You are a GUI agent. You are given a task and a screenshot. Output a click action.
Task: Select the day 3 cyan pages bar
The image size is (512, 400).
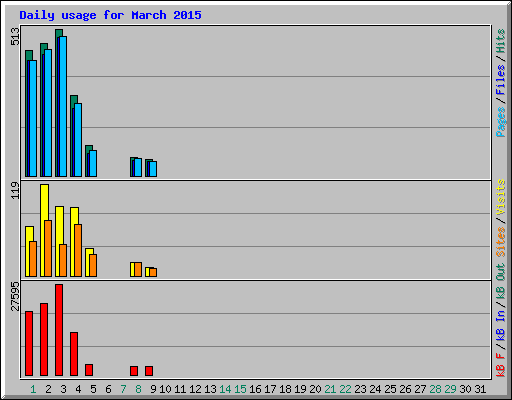click(63, 106)
